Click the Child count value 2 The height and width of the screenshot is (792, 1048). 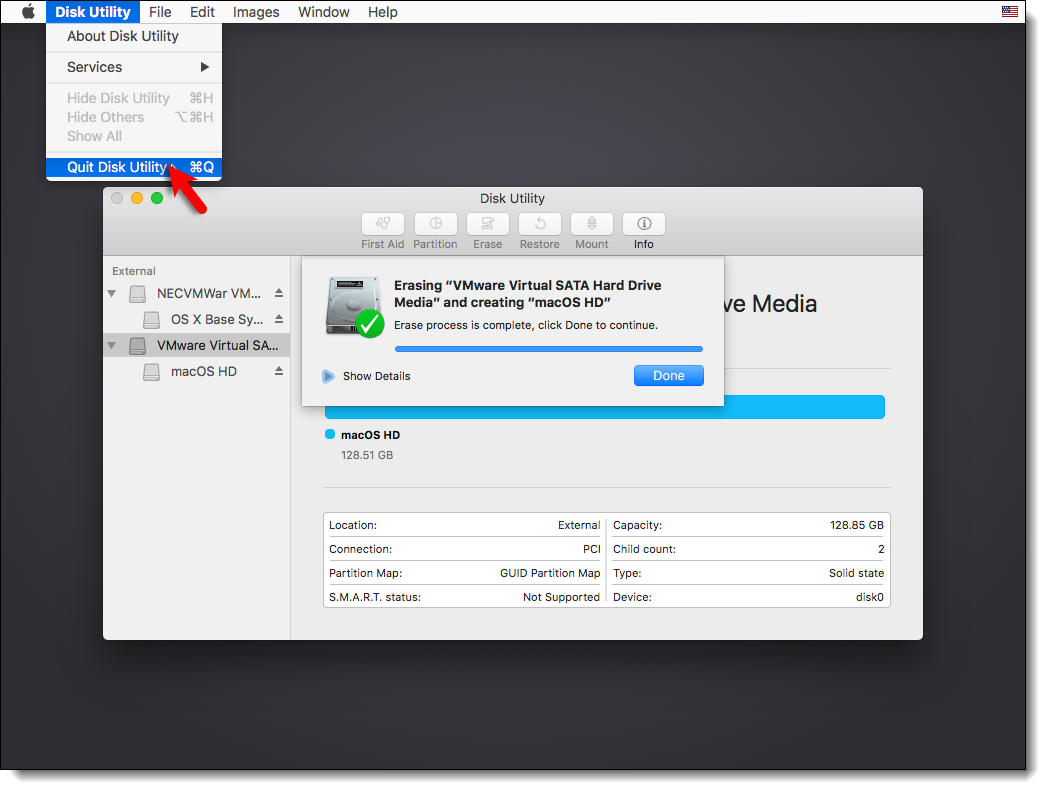881,549
